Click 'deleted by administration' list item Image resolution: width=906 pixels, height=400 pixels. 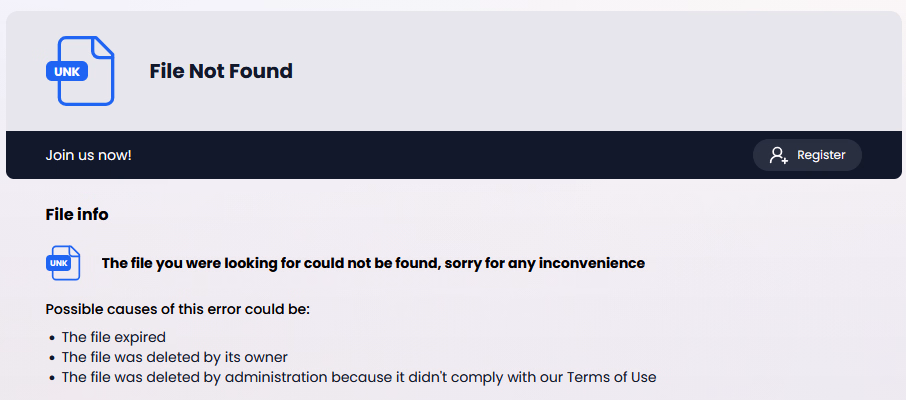pos(359,377)
